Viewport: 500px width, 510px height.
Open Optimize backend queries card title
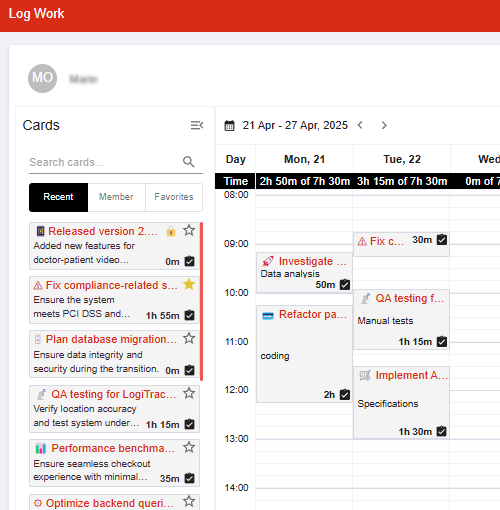[109, 503]
